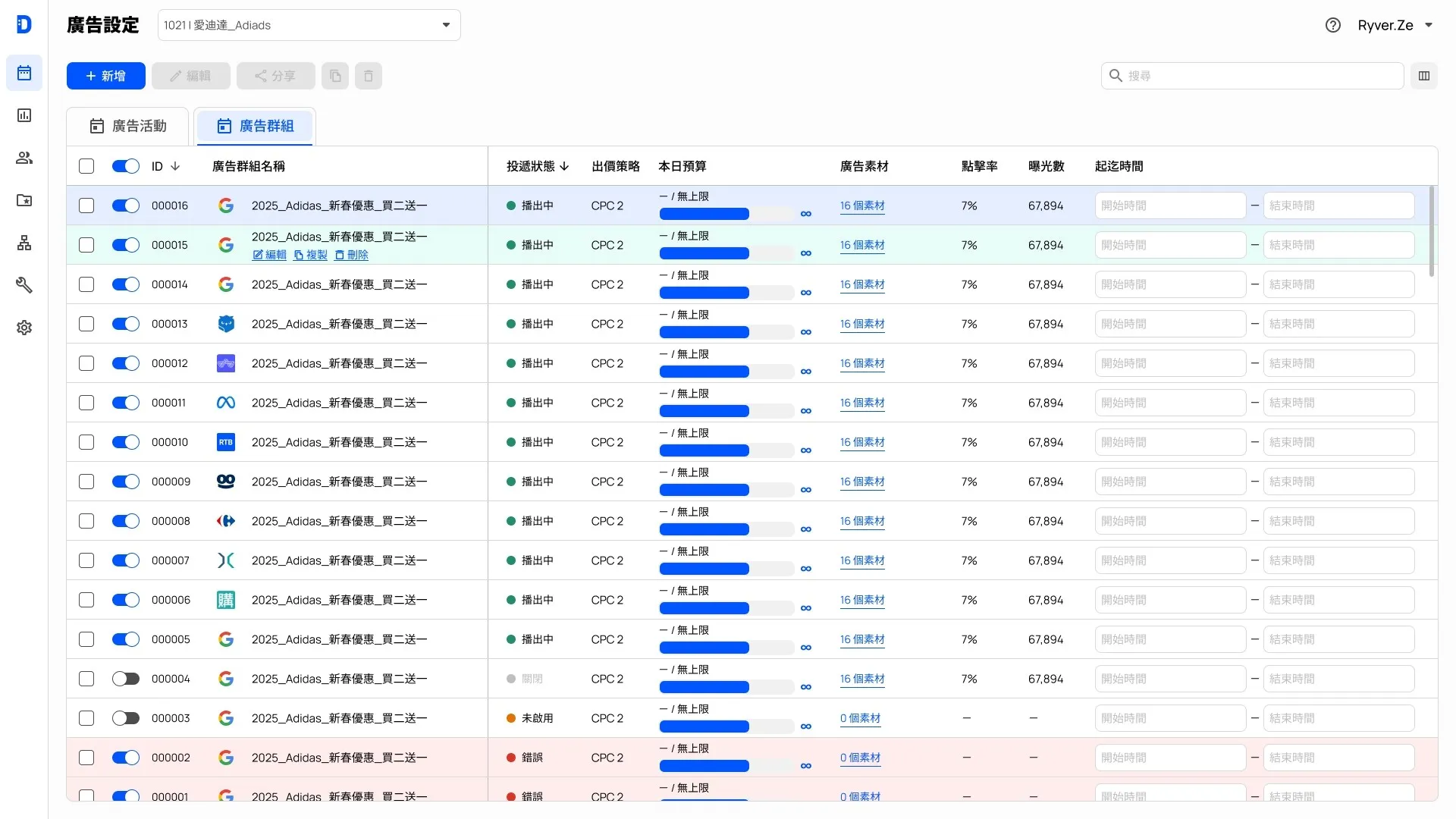
Task: Expand the Ryver.Ze user menu
Action: pos(1395,25)
